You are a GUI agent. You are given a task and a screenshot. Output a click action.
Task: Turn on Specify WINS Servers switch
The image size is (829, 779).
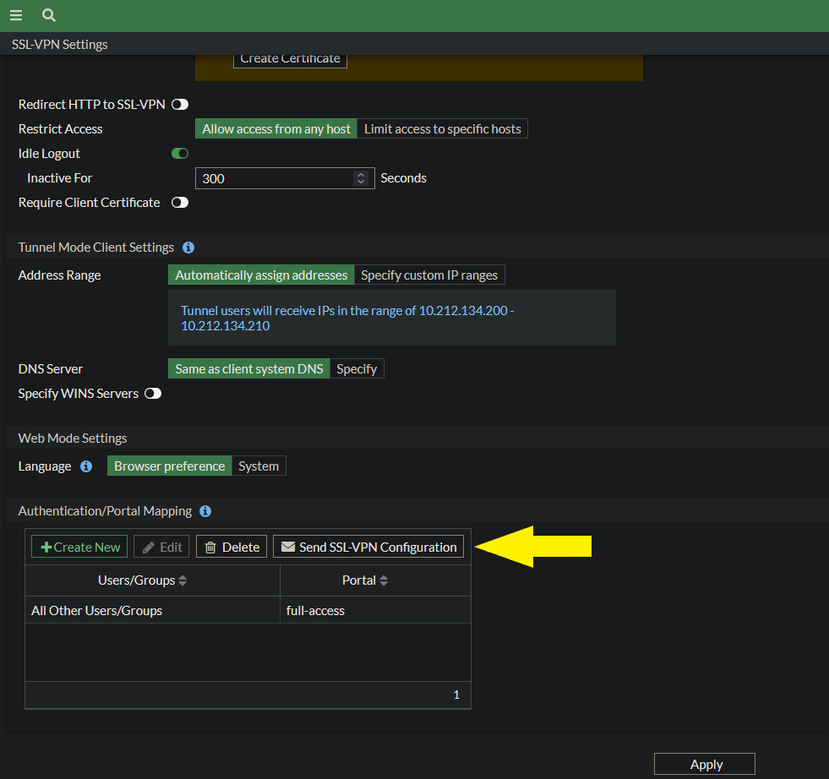coord(153,394)
